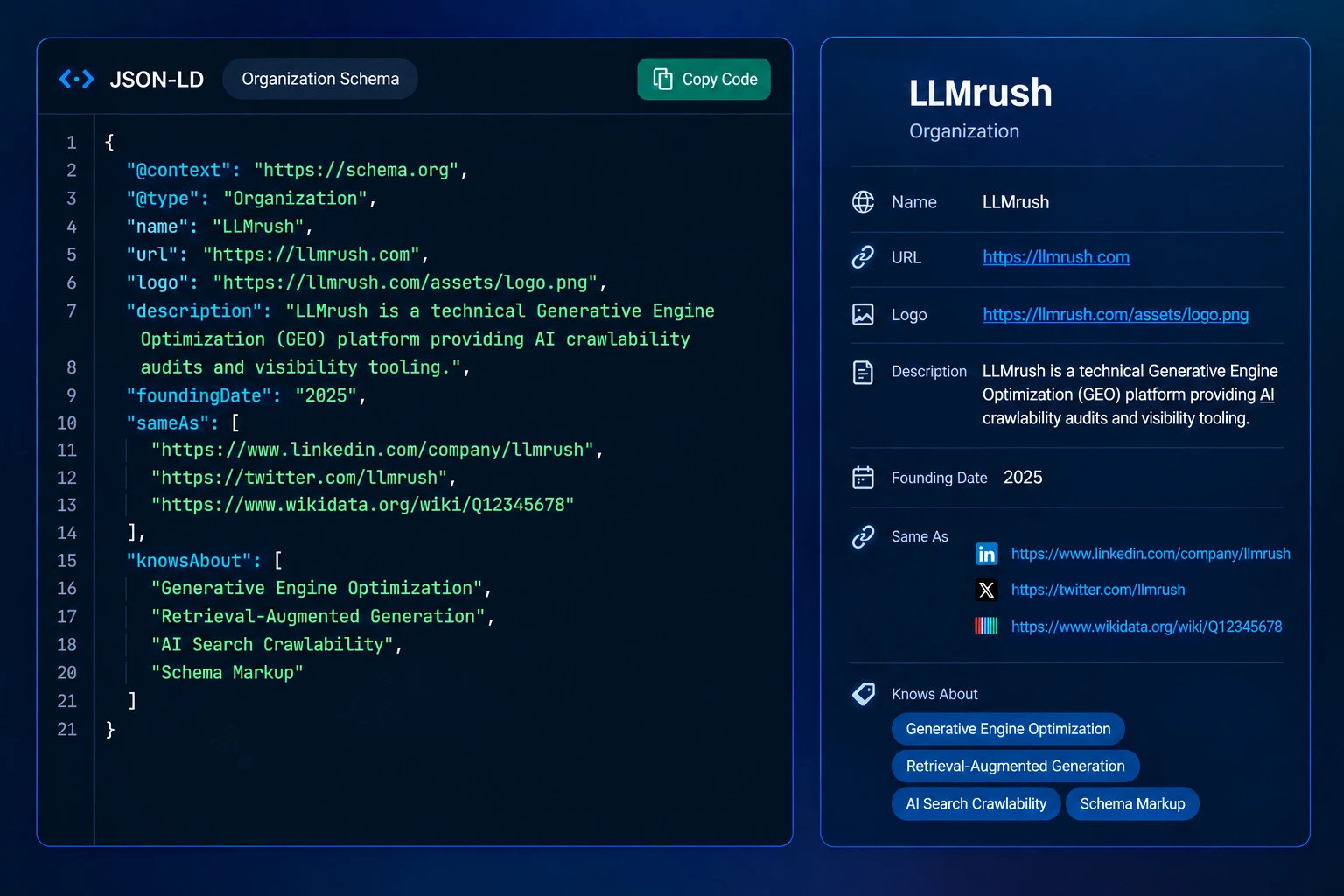
Task: Click the Retrieval-Augmented Generation tag
Action: (1015, 766)
